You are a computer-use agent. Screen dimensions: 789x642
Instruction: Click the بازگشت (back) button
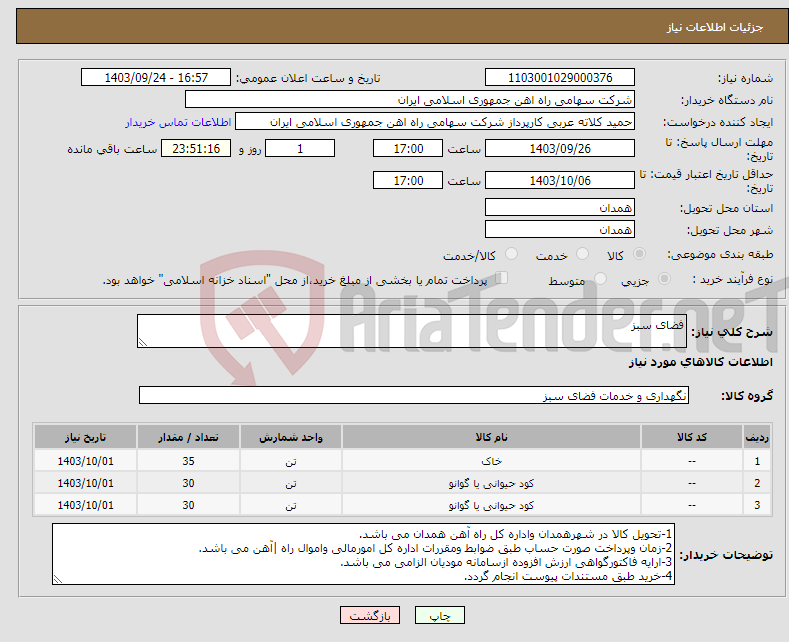(370, 615)
